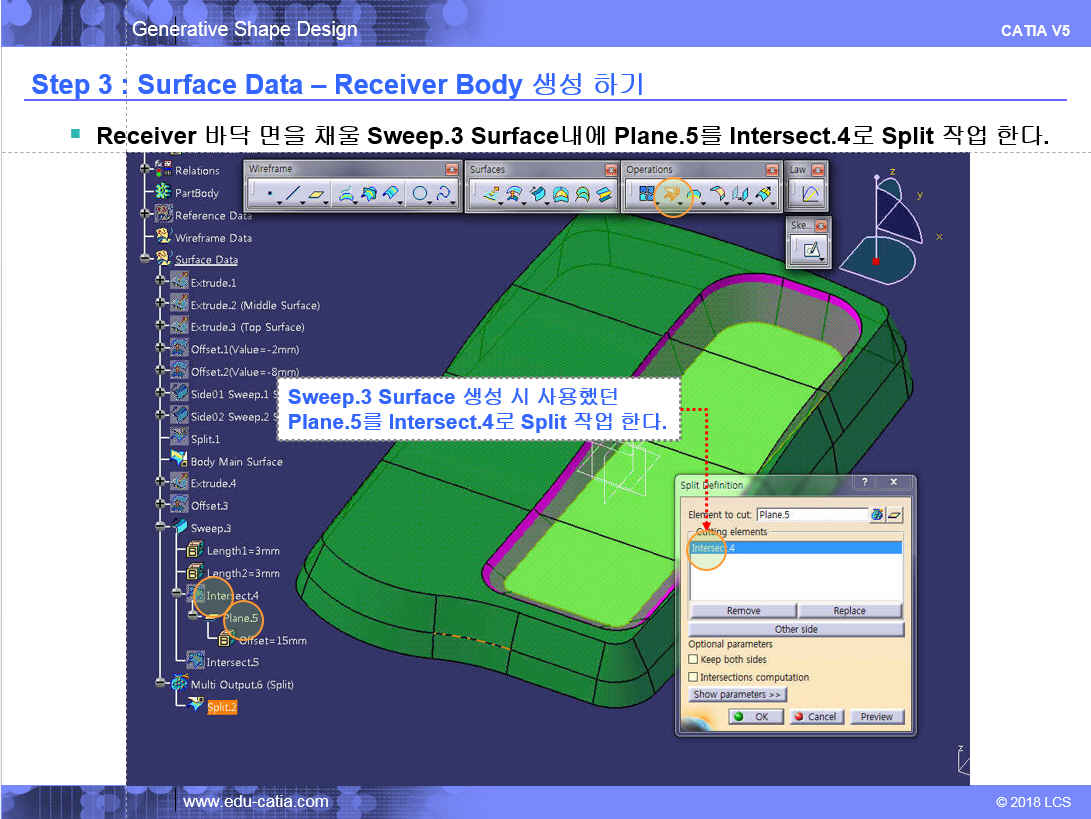The width and height of the screenshot is (1091, 819).
Task: Expand the Extrude.1 tree node
Action: coord(160,283)
